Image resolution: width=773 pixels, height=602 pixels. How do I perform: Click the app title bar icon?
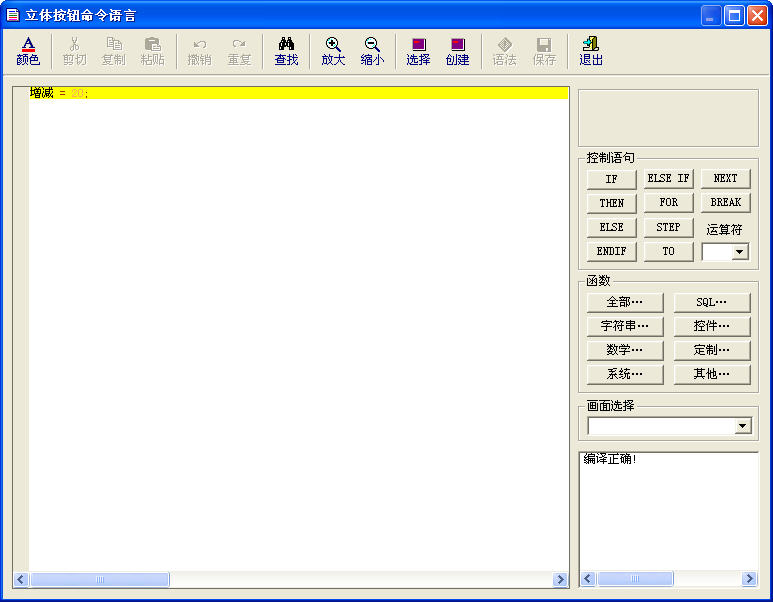coord(13,15)
